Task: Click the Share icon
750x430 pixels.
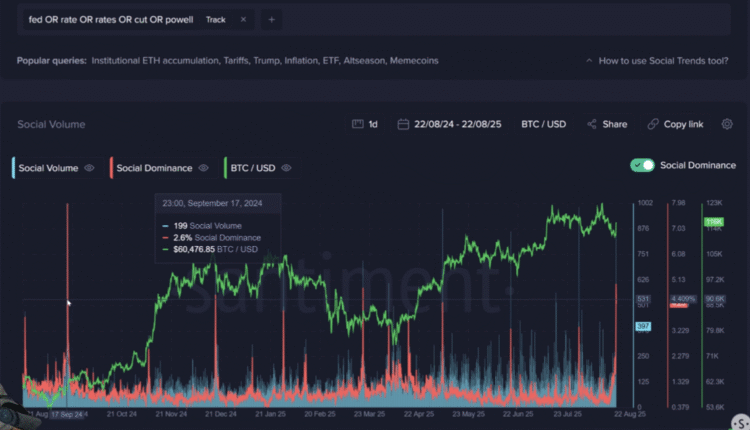Action: 592,124
